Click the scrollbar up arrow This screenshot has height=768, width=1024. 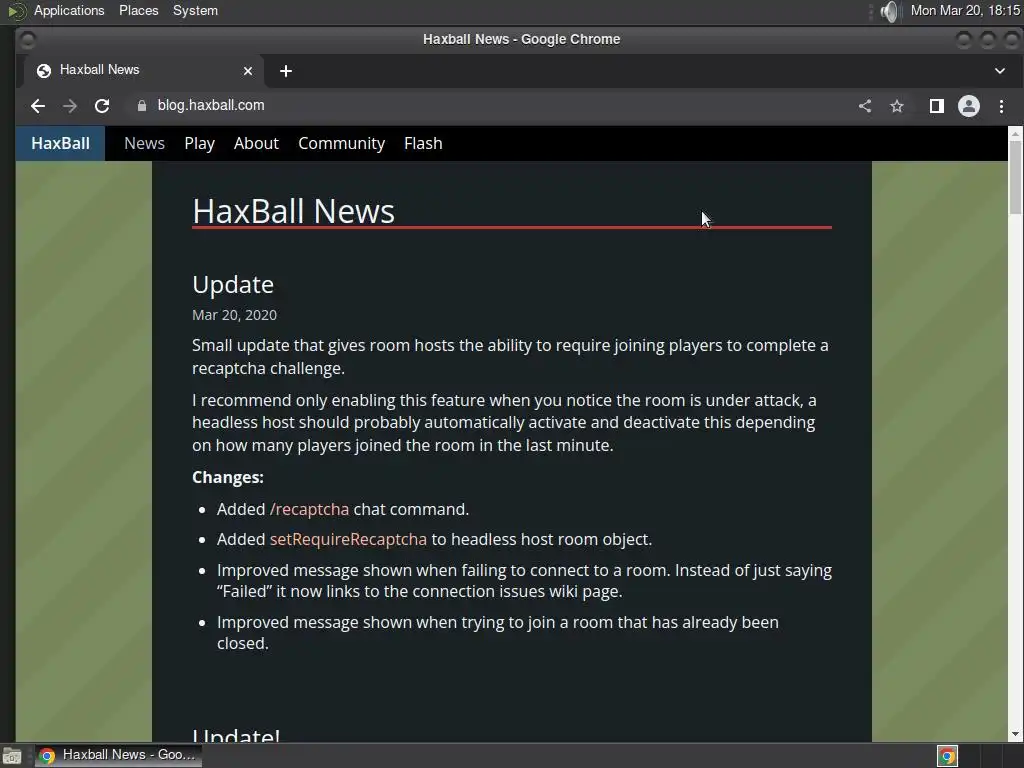click(1015, 133)
